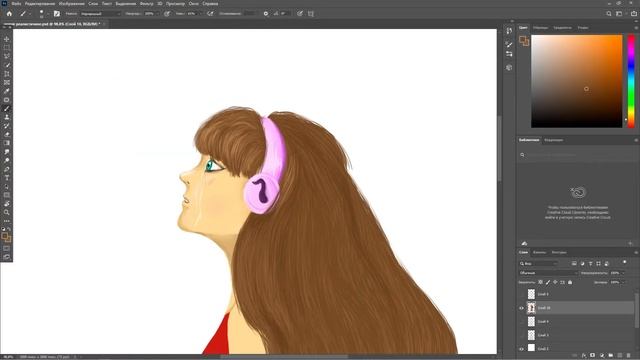
Task: Open the Справка menu
Action: click(x=210, y=4)
